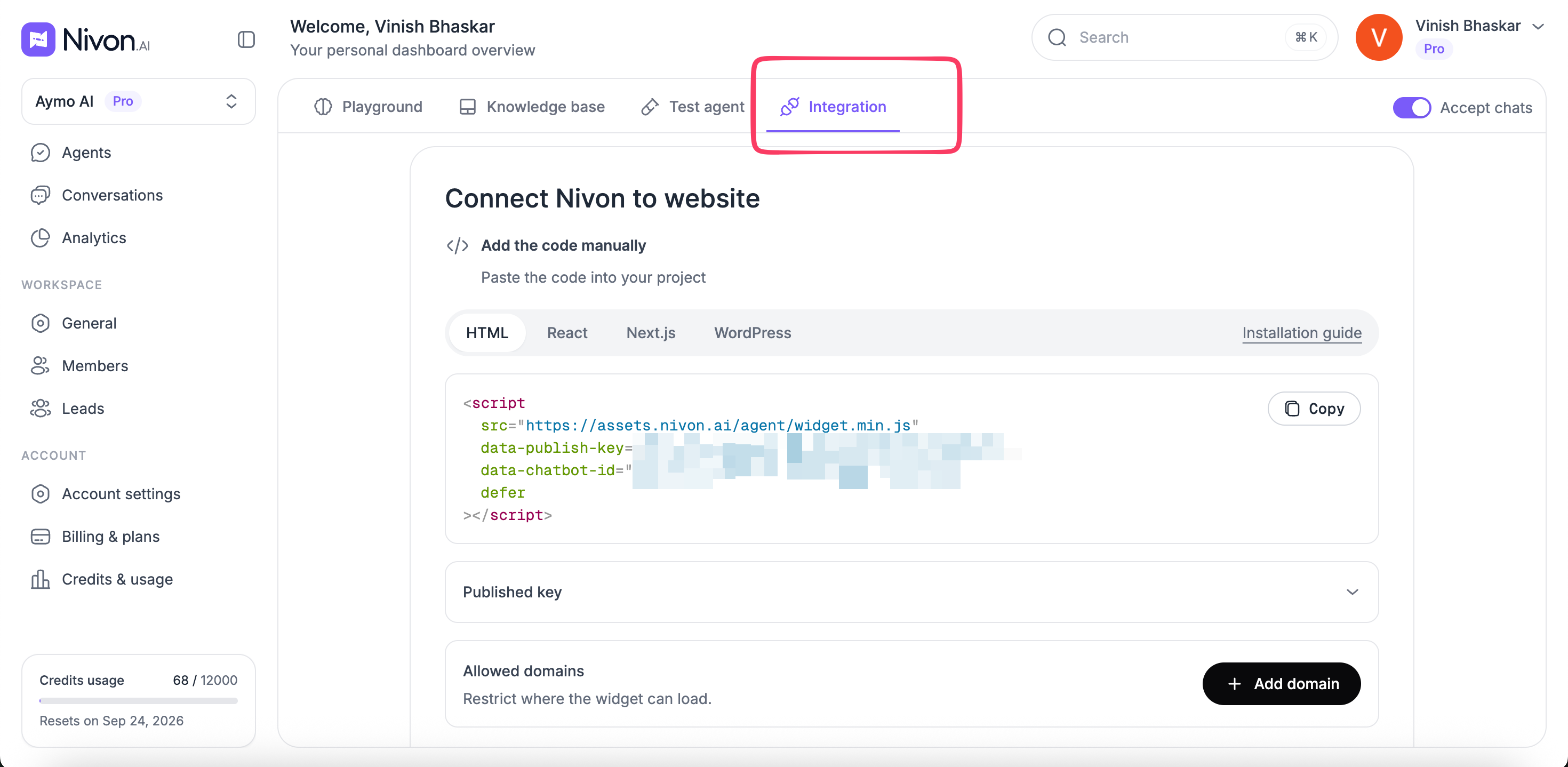Click the Leads group icon
Screen dimensions: 1568x767
pyautogui.click(x=40, y=408)
